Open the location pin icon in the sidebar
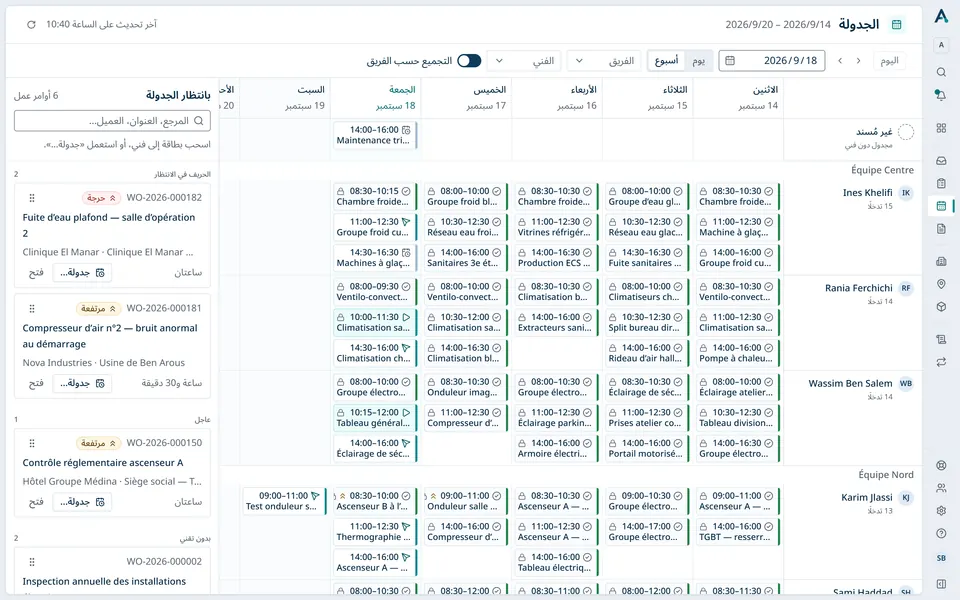 pos(941,284)
